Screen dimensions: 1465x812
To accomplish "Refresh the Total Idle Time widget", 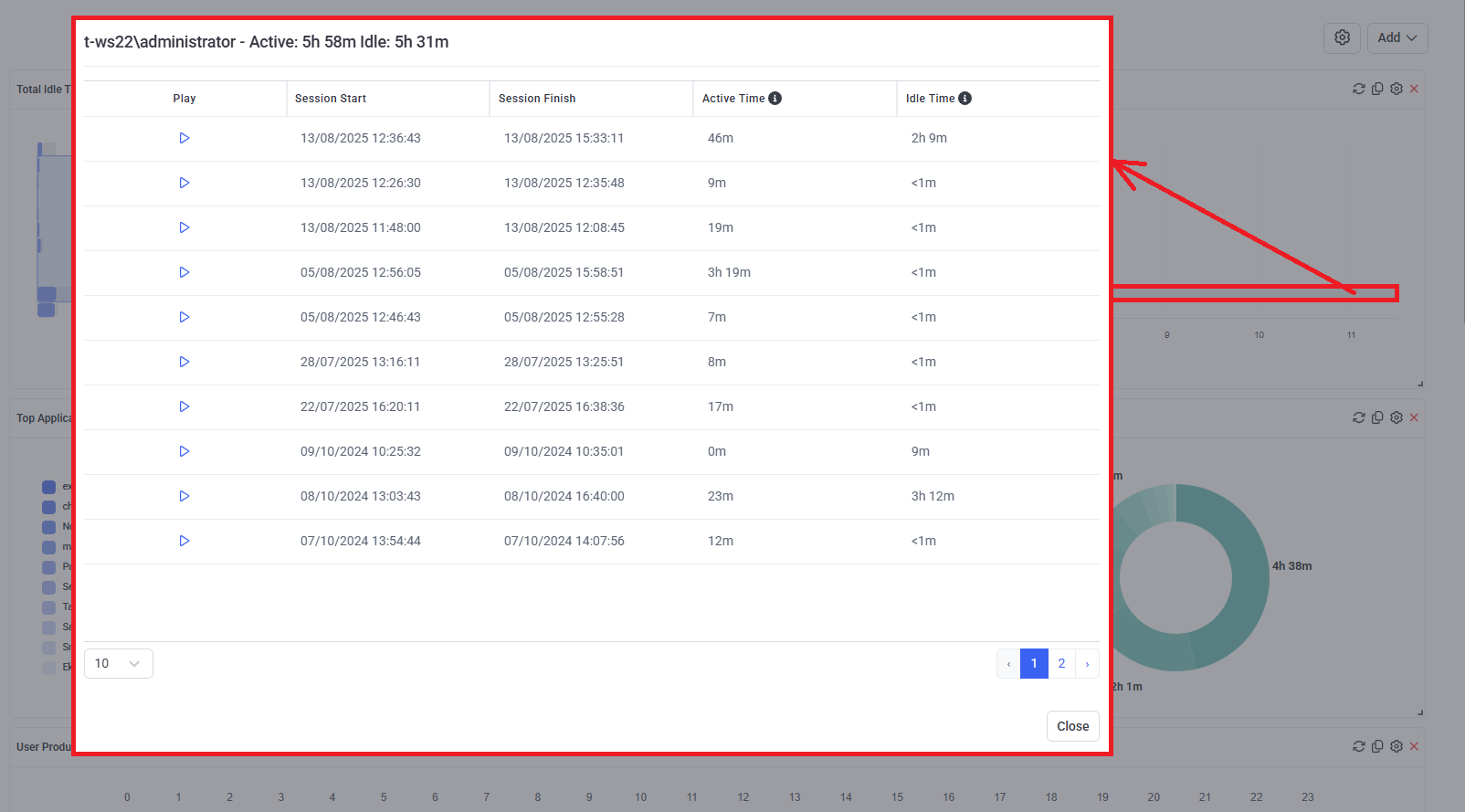I will (x=1359, y=89).
